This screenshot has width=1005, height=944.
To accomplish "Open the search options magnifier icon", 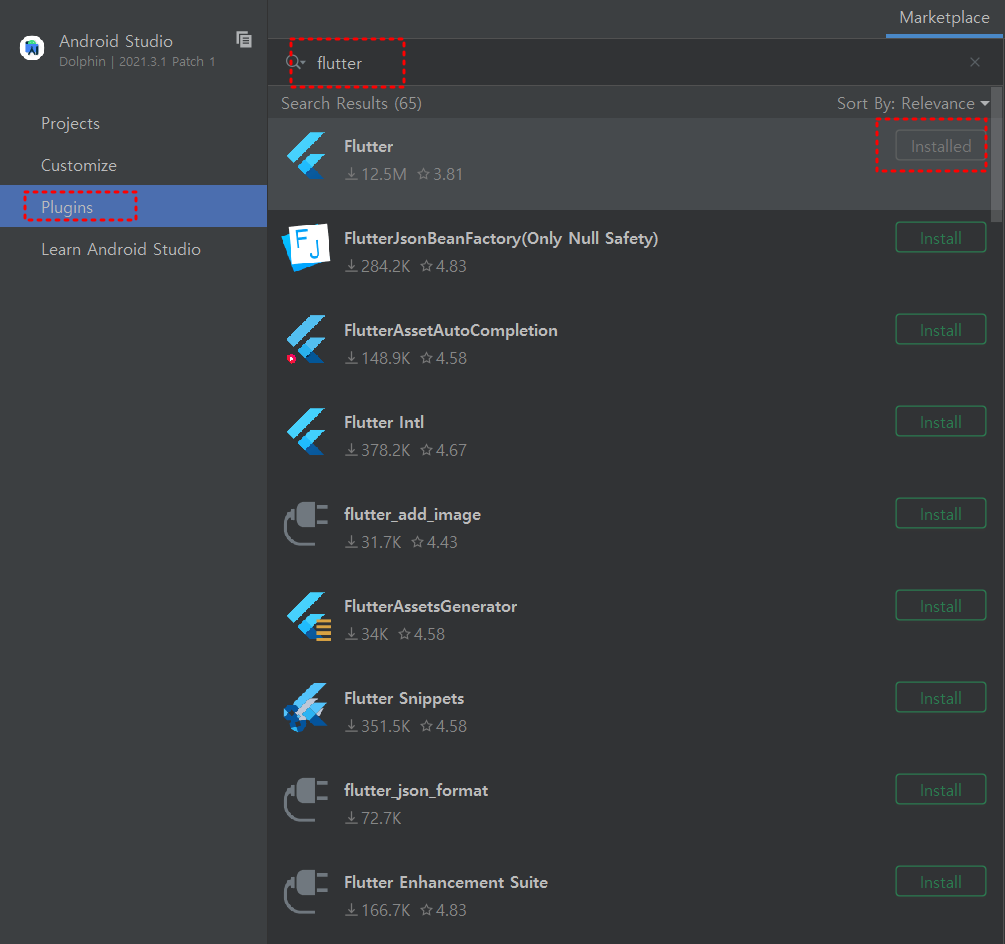I will click(295, 62).
